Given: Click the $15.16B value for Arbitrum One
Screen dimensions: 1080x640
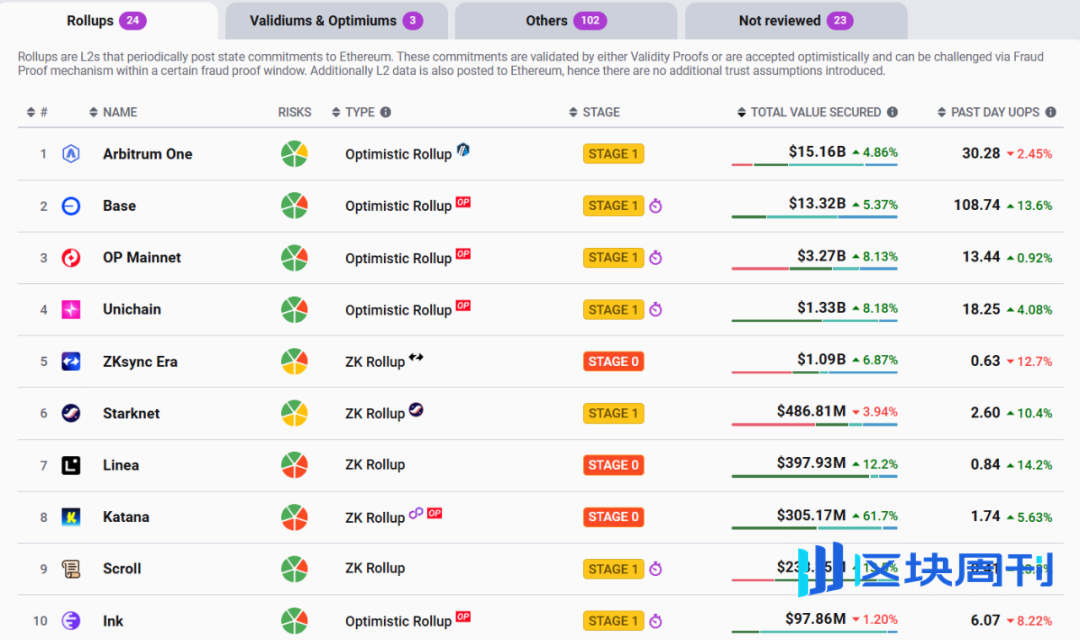Looking at the screenshot, I should pos(817,152).
